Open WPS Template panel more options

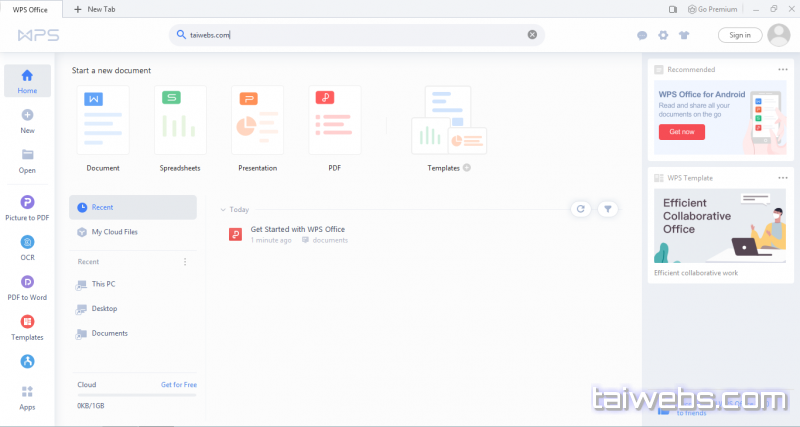pos(783,177)
